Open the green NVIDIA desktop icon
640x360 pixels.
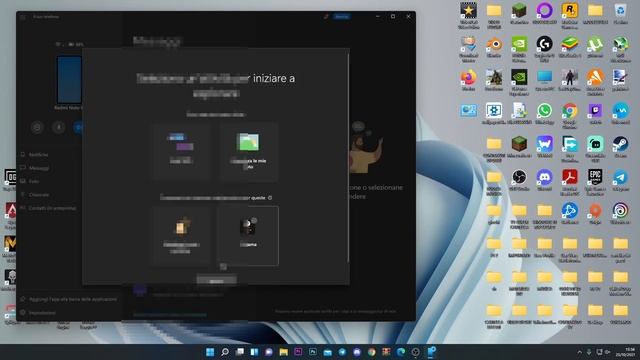[x=519, y=44]
